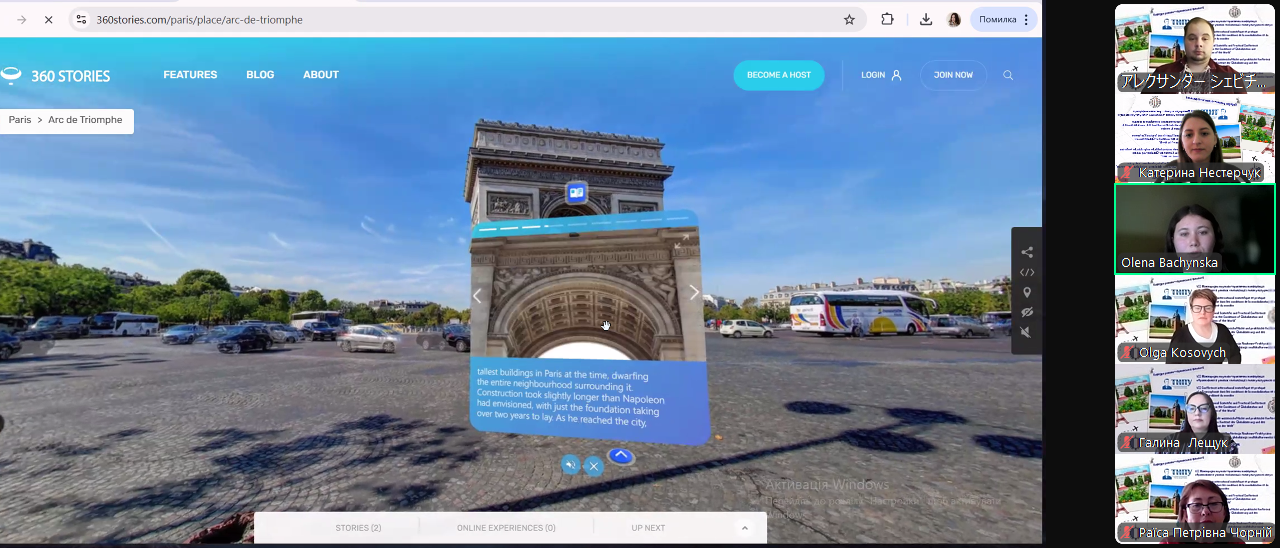Click the map location pin icon
This screenshot has width=1280, height=548.
tap(1027, 292)
